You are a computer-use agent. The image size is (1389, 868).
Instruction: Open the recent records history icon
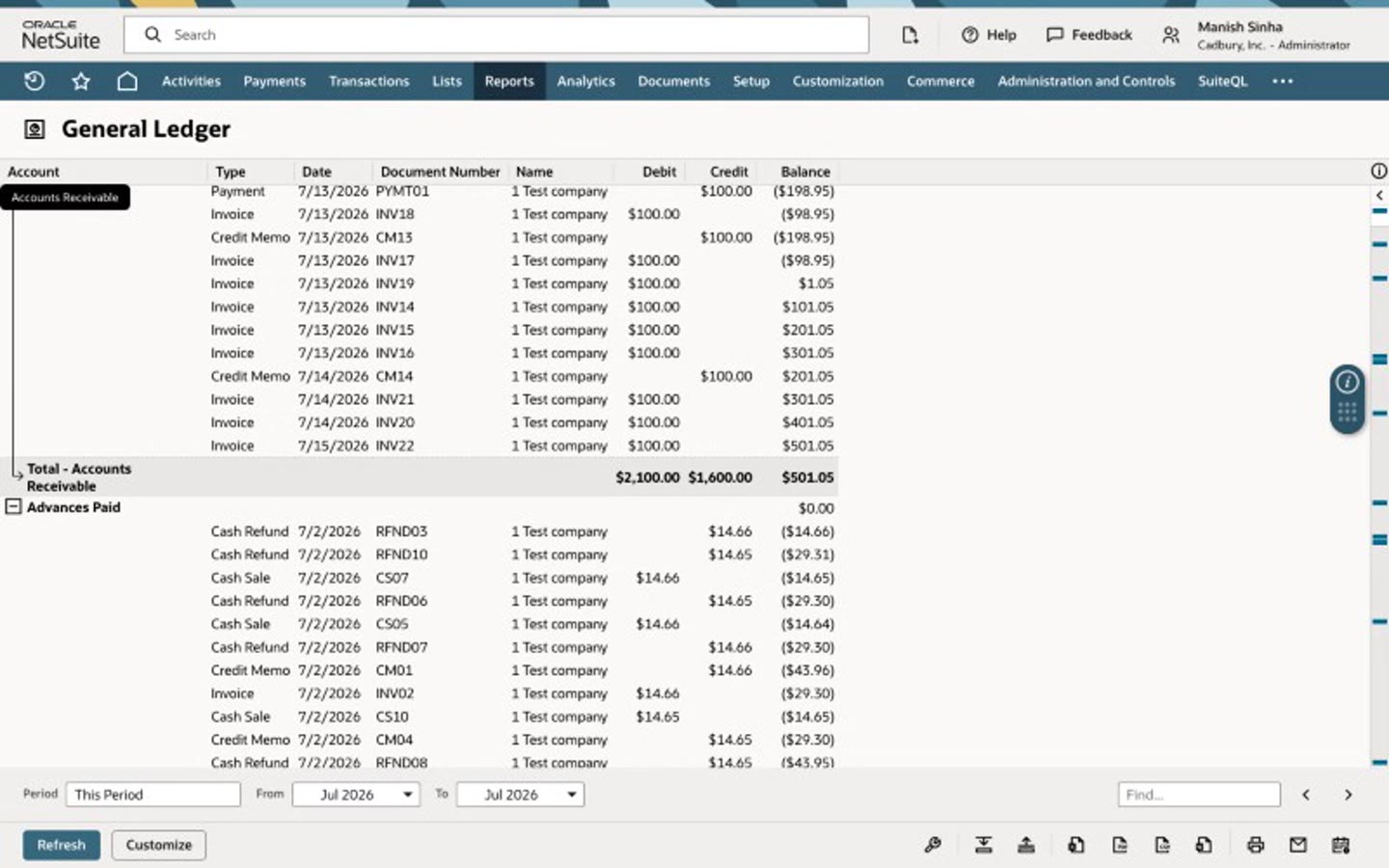coord(35,81)
